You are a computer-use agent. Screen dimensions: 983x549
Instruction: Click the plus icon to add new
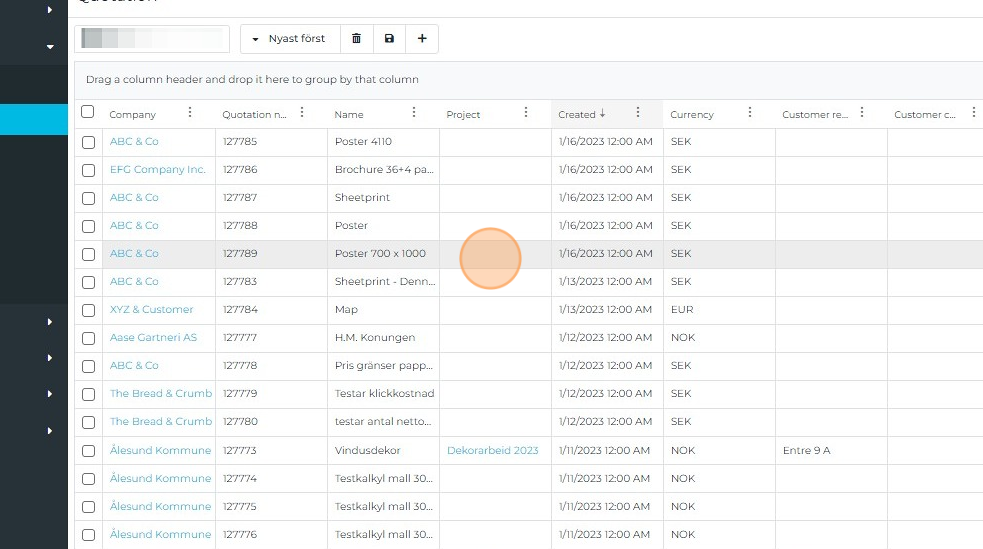tap(422, 39)
